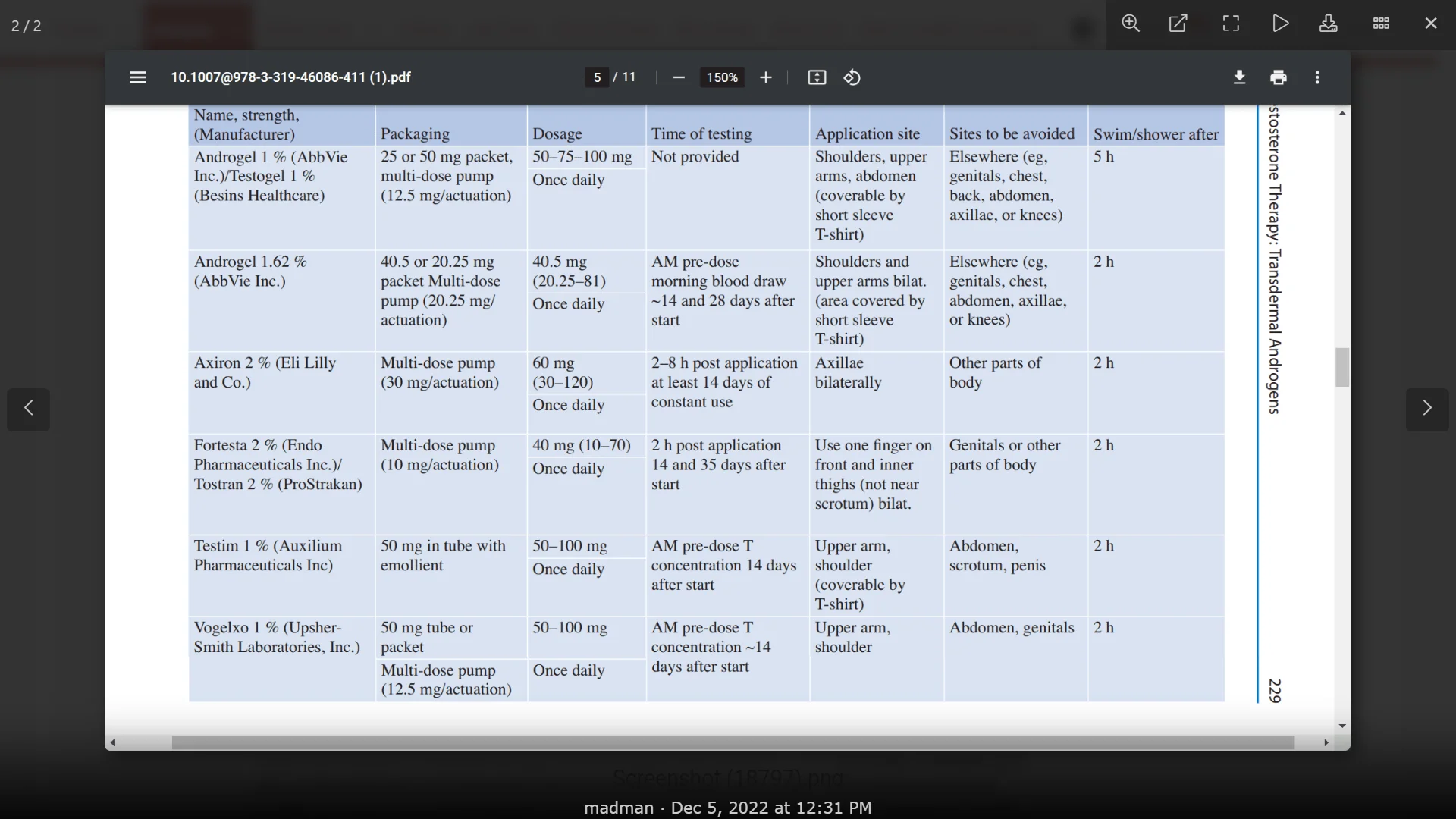Click the 'Time of testing' header
Image resolution: width=1456 pixels, height=819 pixels.
pyautogui.click(x=701, y=134)
